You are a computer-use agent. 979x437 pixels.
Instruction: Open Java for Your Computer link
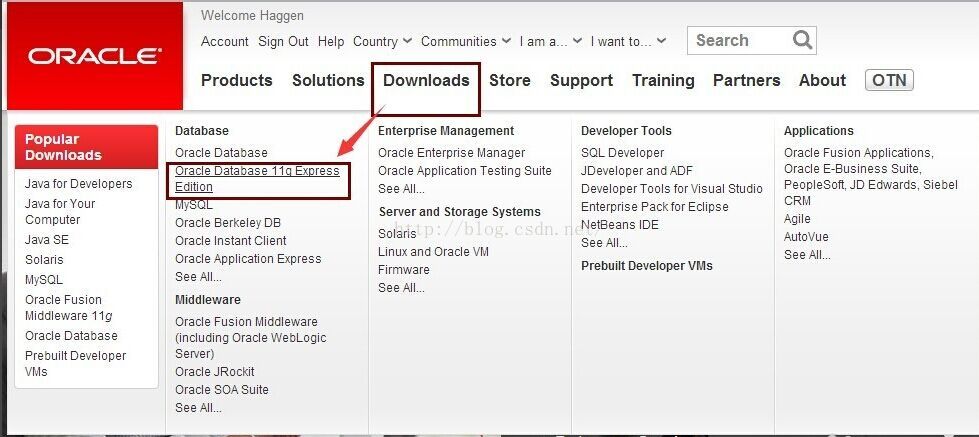tap(60, 212)
